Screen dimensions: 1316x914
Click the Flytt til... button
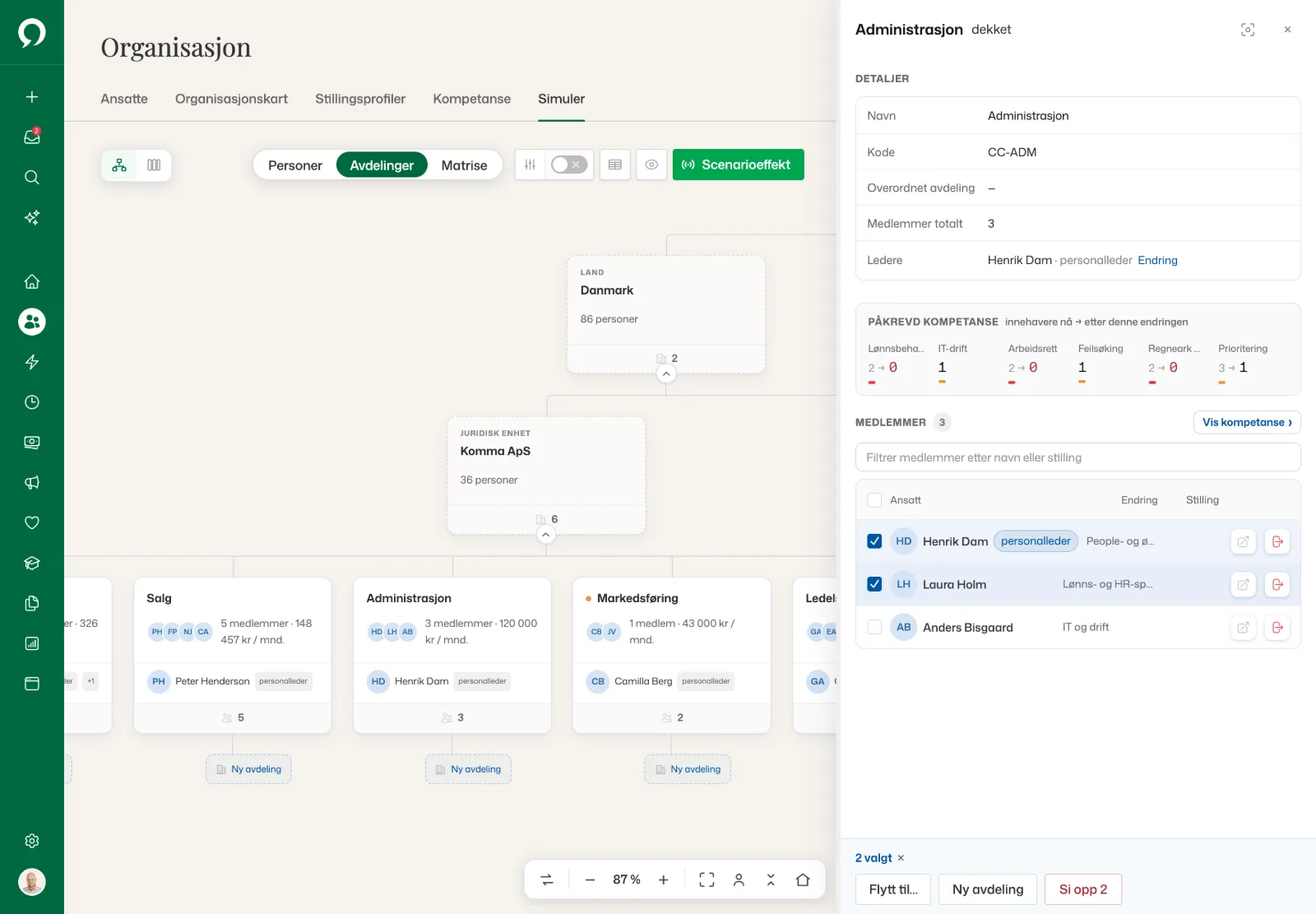tap(893, 889)
